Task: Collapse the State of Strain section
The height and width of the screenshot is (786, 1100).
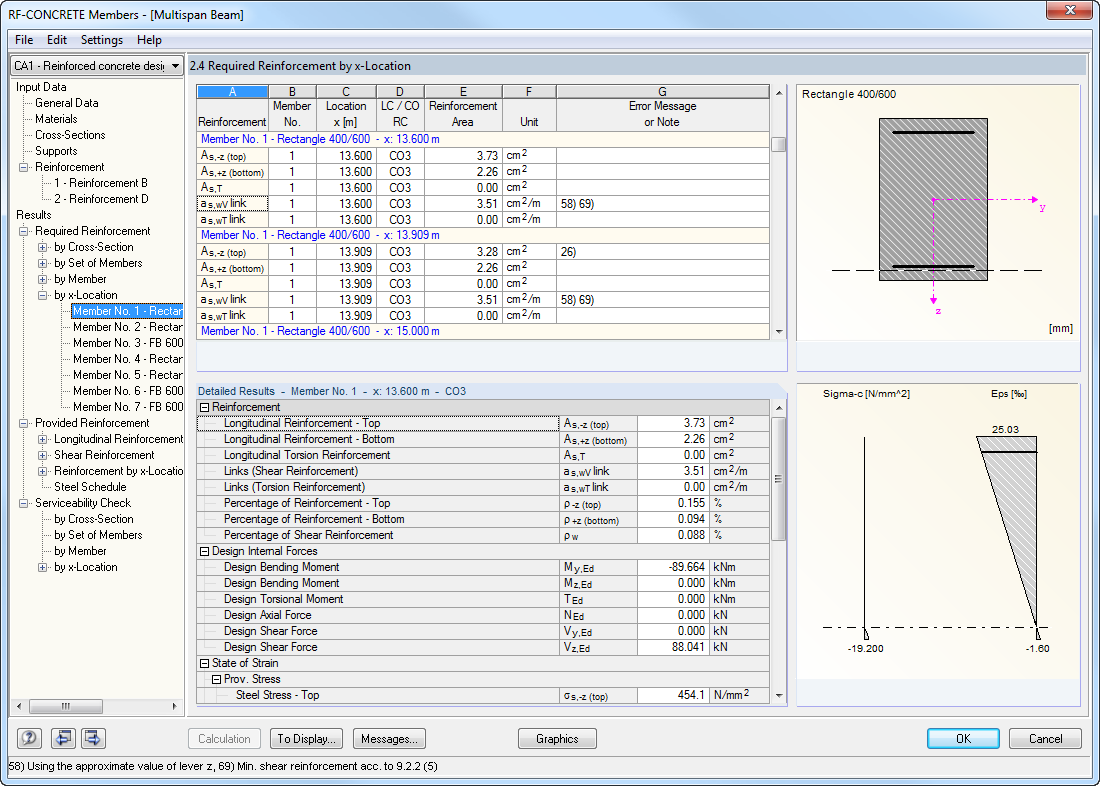Action: 205,663
